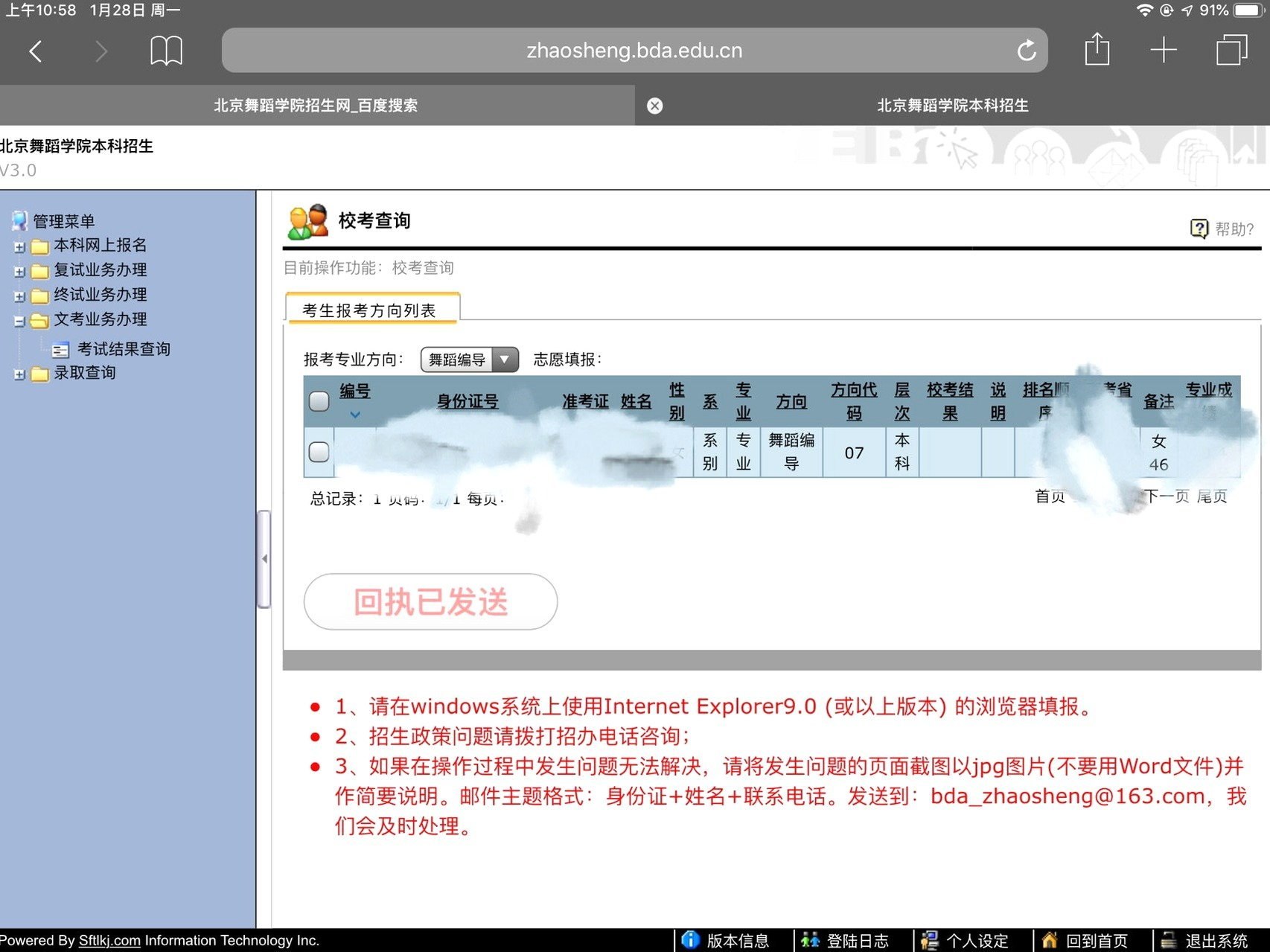This screenshot has width=1270, height=952.
Task: Expand the 本科网上报名 folder
Action: coord(19,247)
